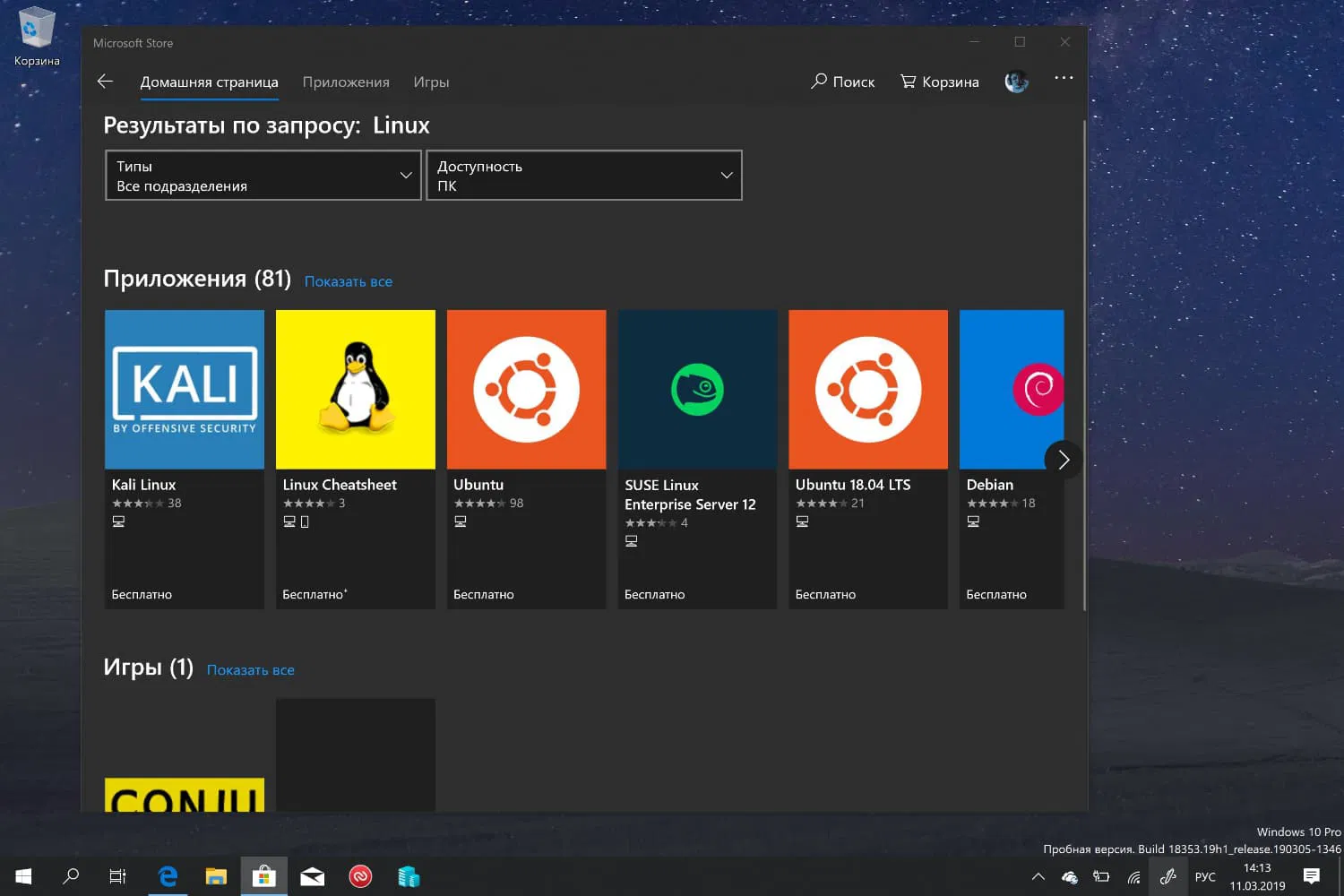Open the shopping cart (Корзина) in Store
This screenshot has height=896, width=1344.
click(x=939, y=82)
